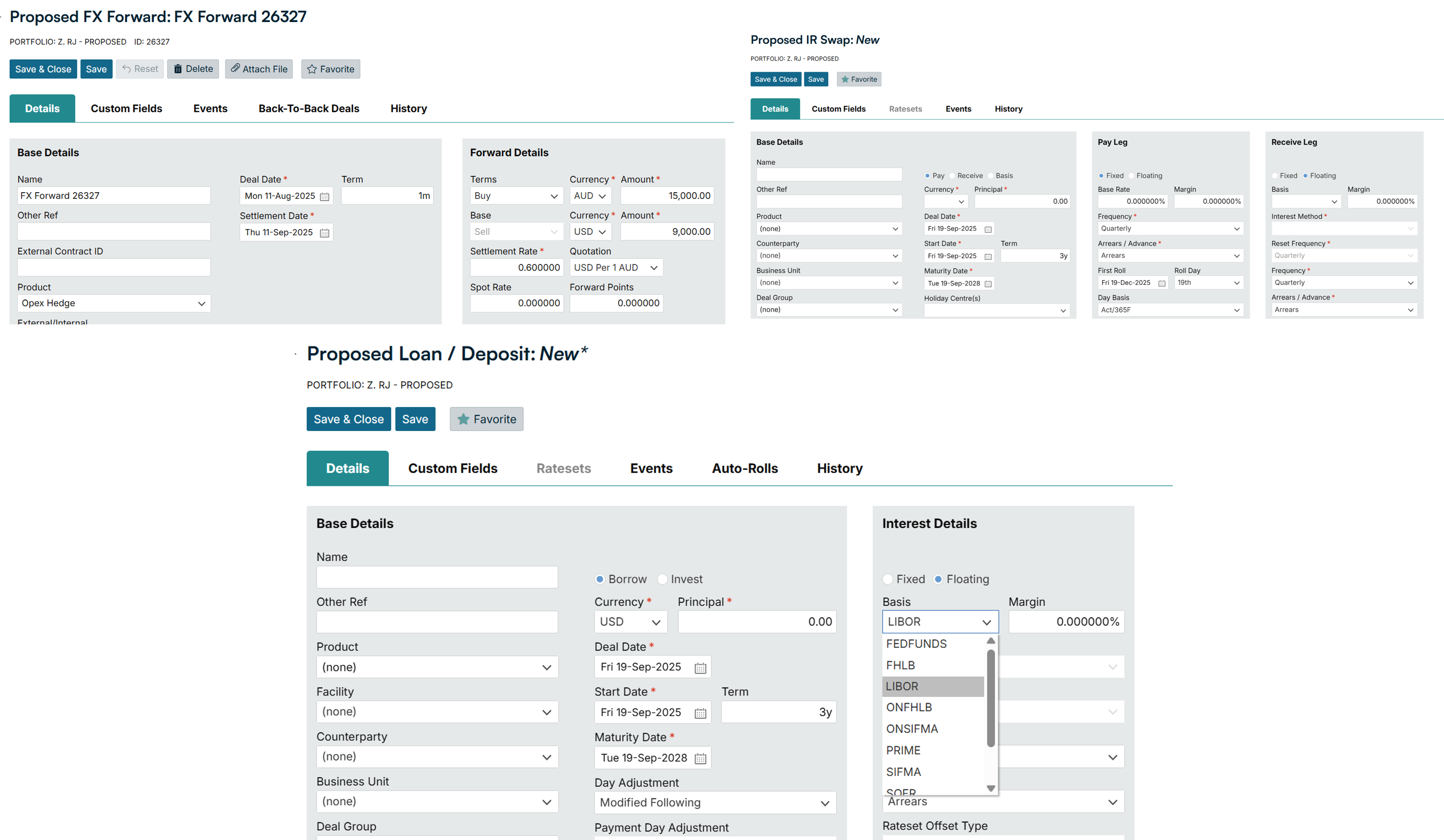The height and width of the screenshot is (840, 1444).
Task: Open Product dropdown Opex Hedge
Action: coord(114,303)
